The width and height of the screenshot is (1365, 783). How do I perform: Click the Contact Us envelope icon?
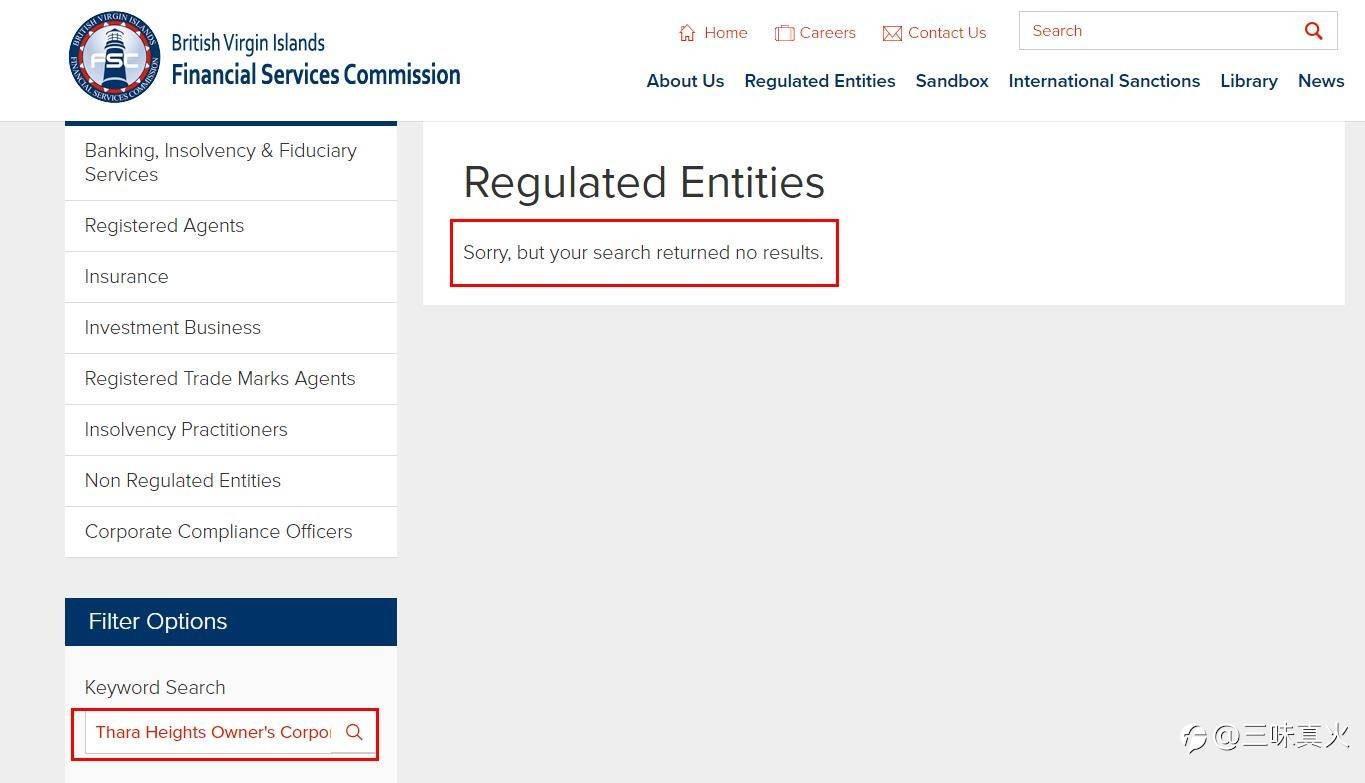click(892, 33)
